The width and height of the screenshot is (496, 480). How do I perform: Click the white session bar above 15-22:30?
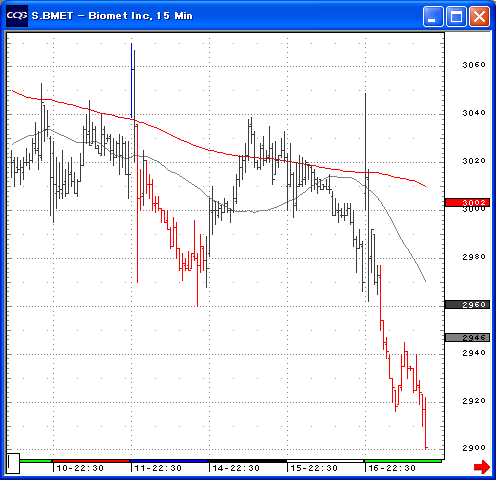(x=325, y=461)
